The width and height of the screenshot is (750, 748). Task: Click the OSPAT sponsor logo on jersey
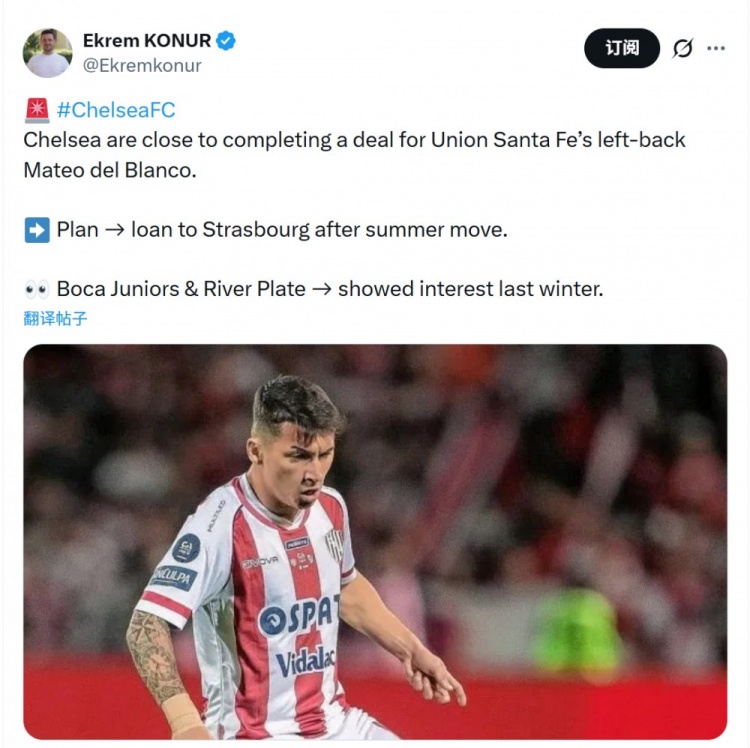[299, 616]
